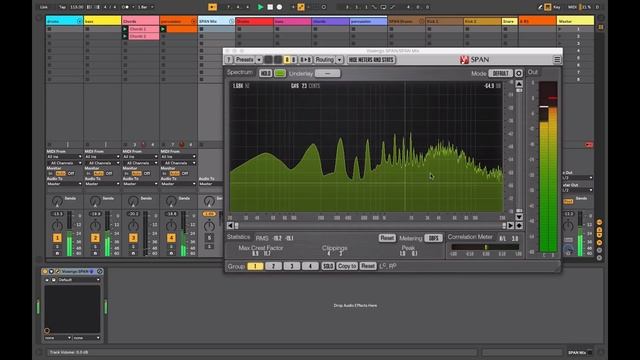Open the Default preset dropdown in device

[78, 280]
